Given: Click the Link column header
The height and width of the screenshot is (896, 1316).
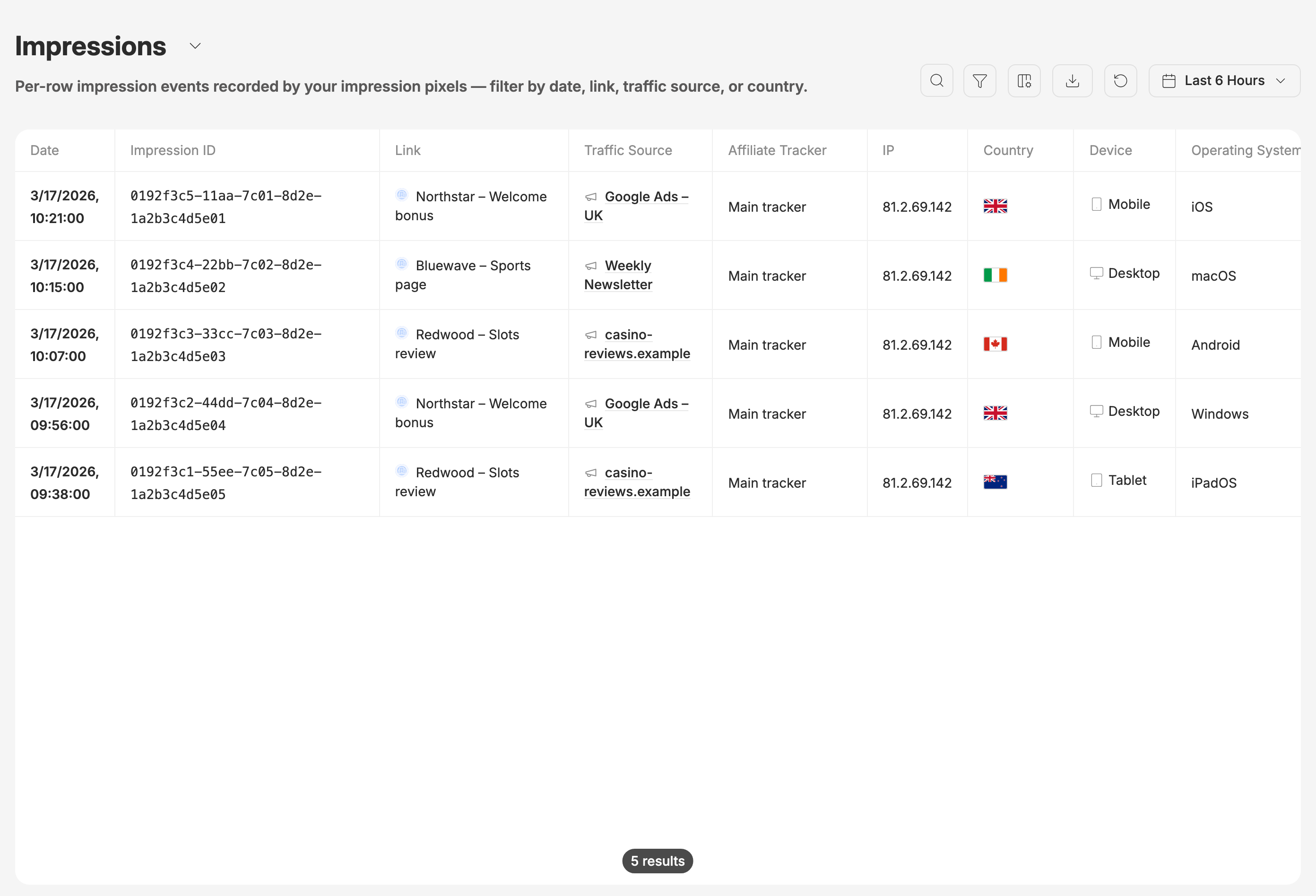Looking at the screenshot, I should [x=408, y=151].
